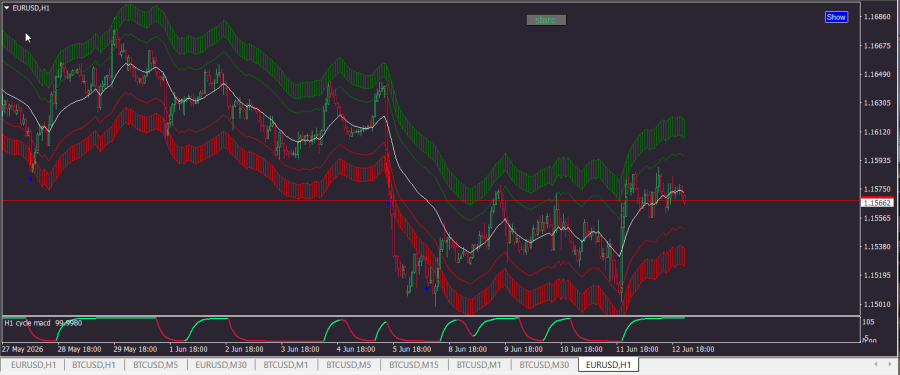
Task: Click the 1.15195 price scale value
Action: 877,276
